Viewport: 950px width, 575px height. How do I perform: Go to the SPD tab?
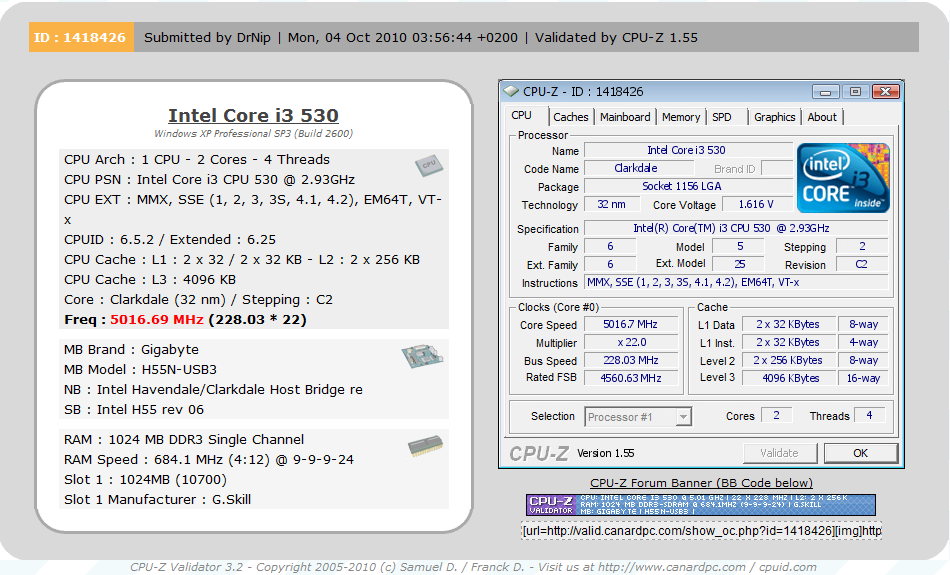click(722, 117)
